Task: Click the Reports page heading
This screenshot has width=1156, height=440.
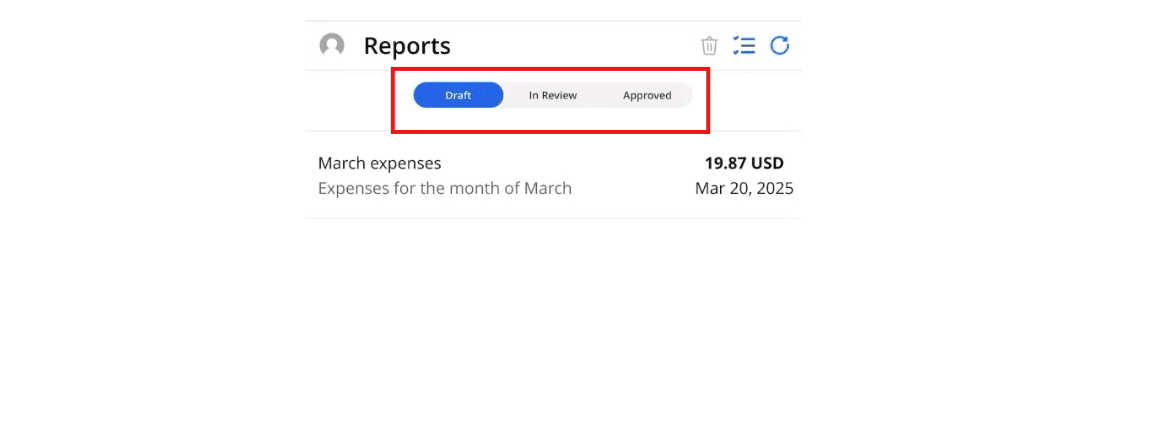Action: tap(407, 46)
